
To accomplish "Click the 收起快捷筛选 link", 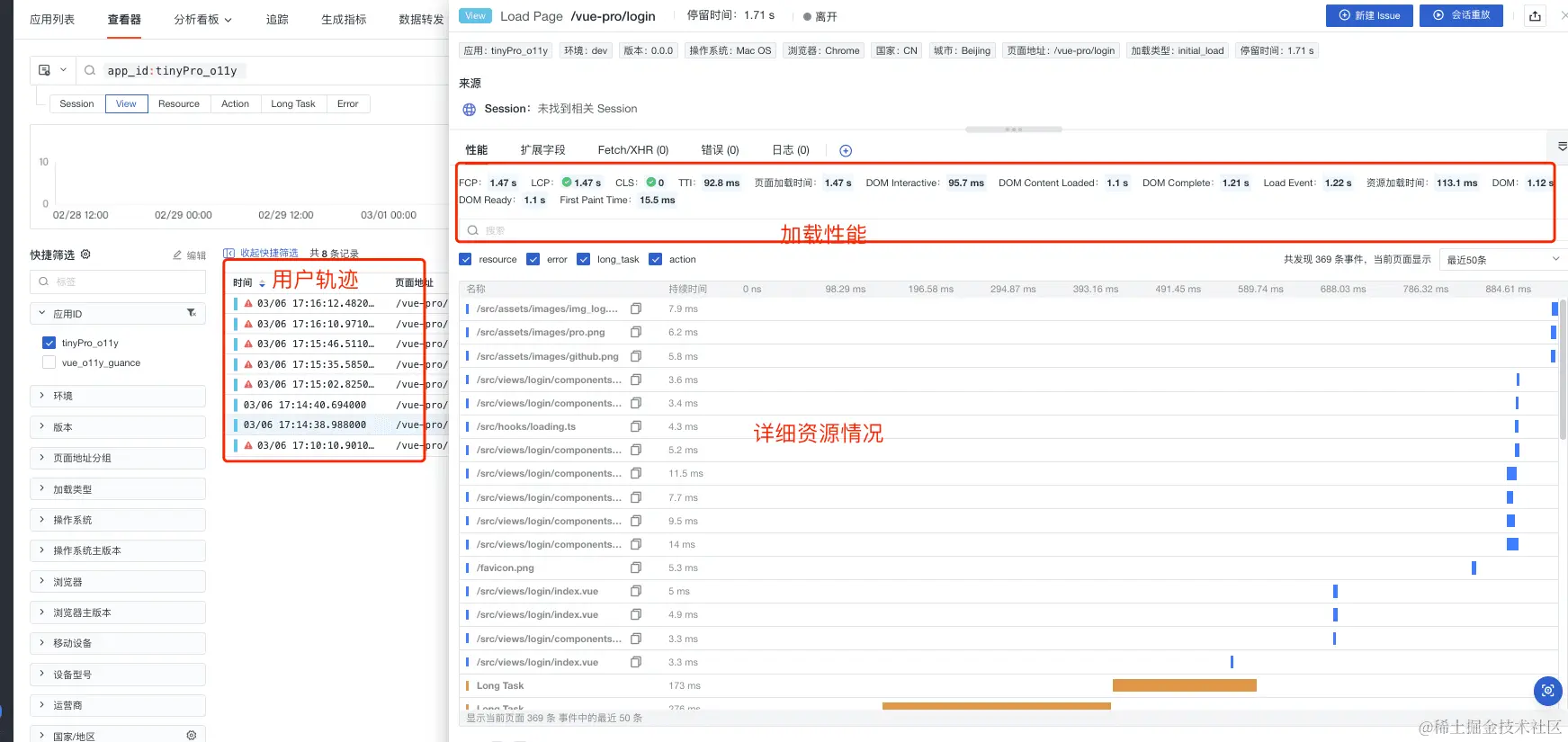I will pos(269,254).
